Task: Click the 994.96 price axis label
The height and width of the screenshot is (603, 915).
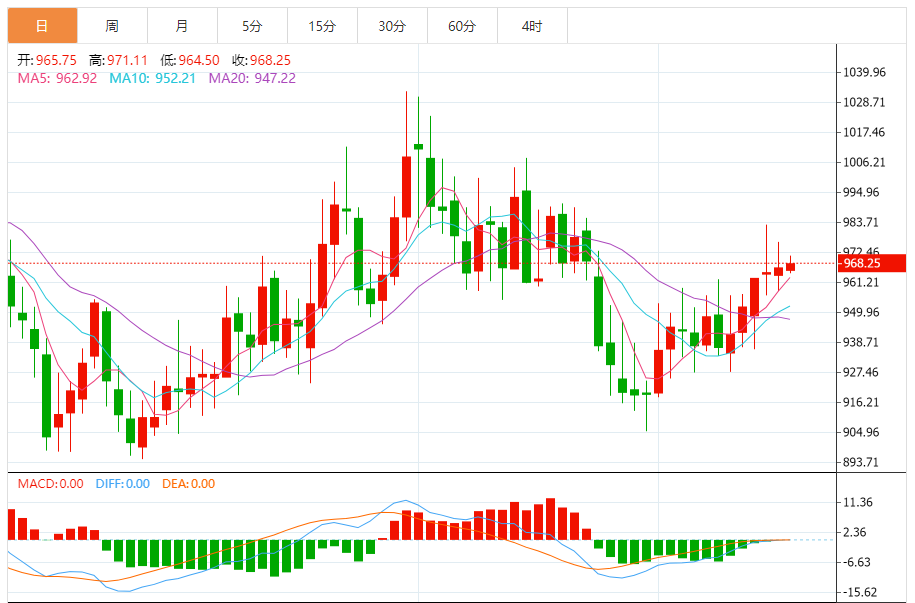Action: (861, 193)
